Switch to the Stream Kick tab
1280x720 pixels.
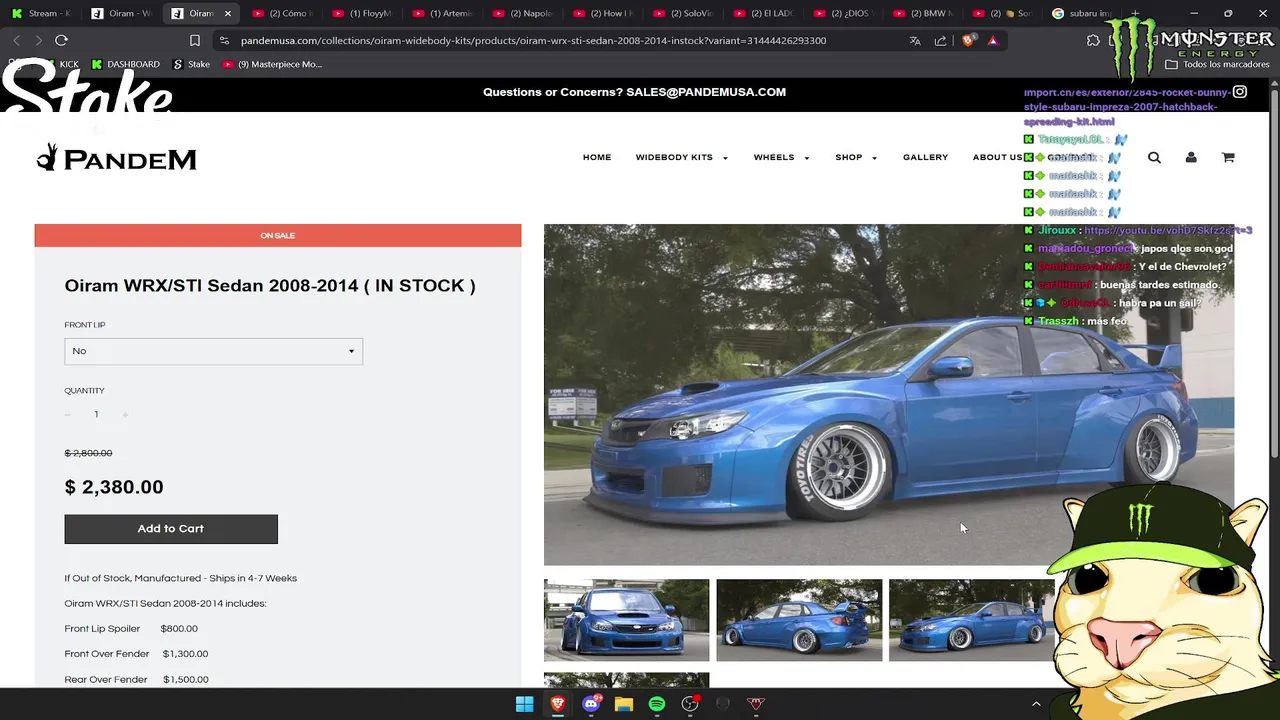(41, 14)
